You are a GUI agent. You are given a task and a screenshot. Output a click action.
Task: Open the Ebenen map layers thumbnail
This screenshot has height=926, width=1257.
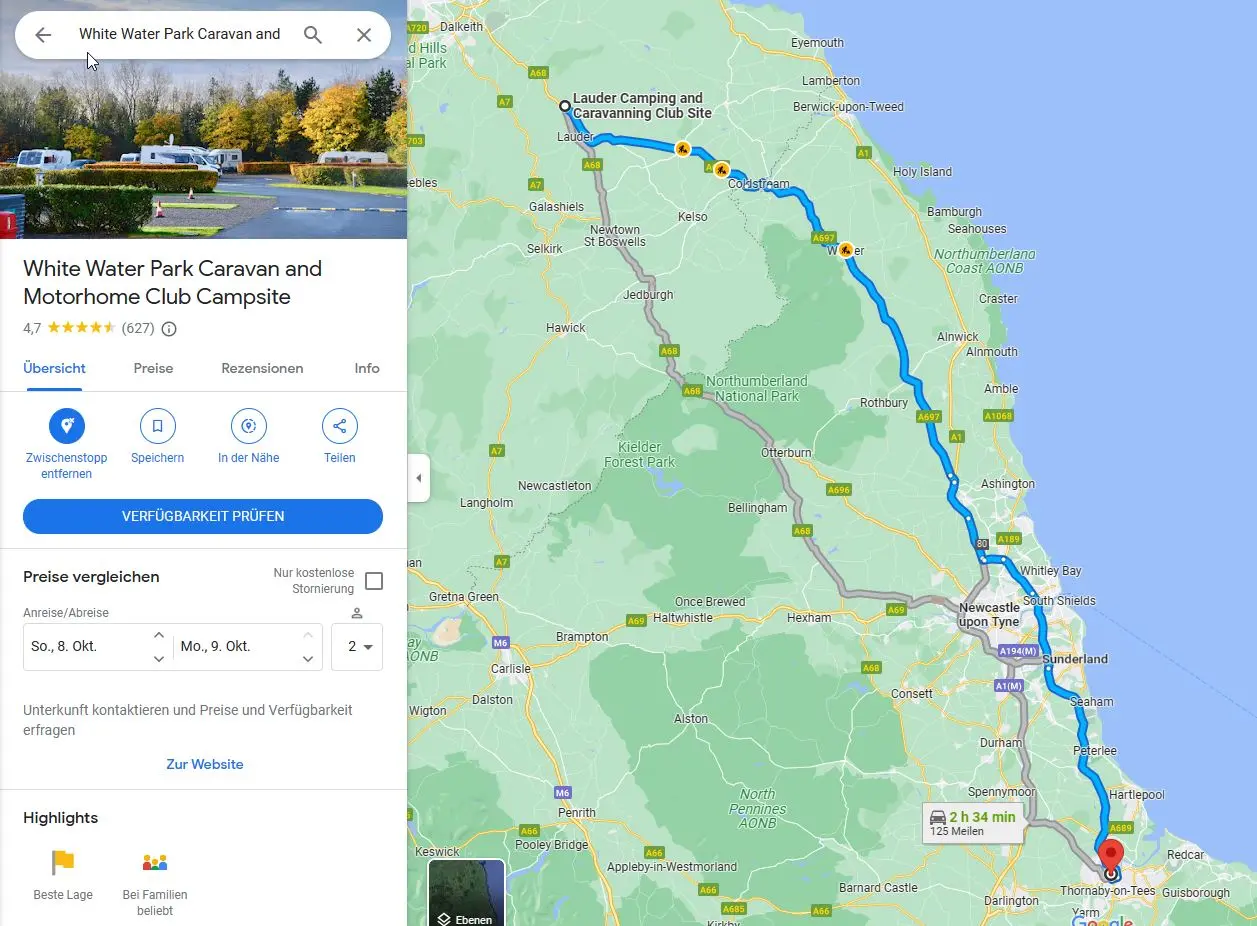[467, 894]
